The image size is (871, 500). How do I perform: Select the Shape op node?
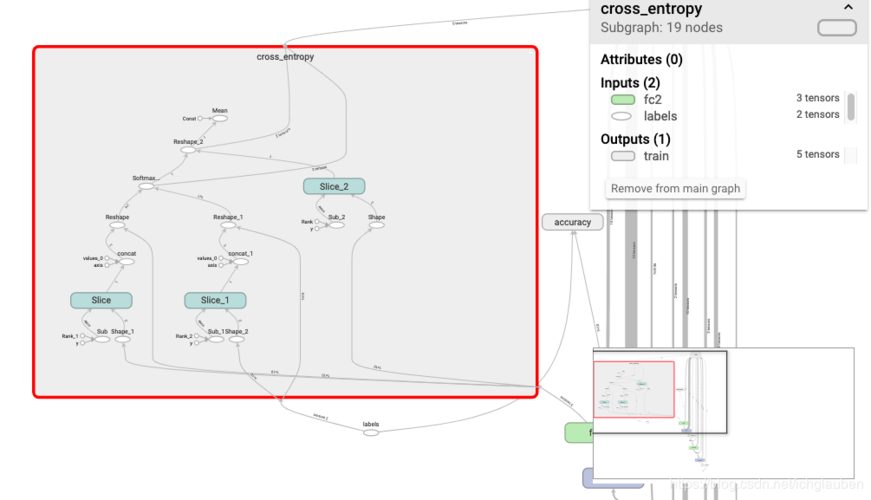(377, 225)
